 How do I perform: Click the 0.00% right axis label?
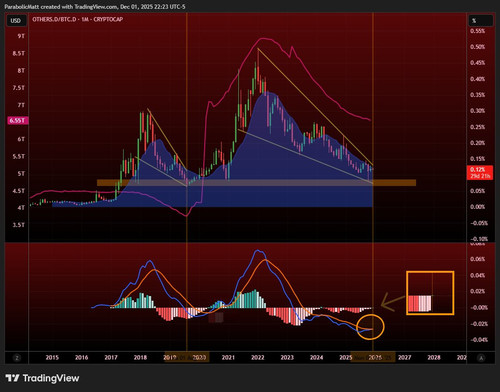[477, 207]
